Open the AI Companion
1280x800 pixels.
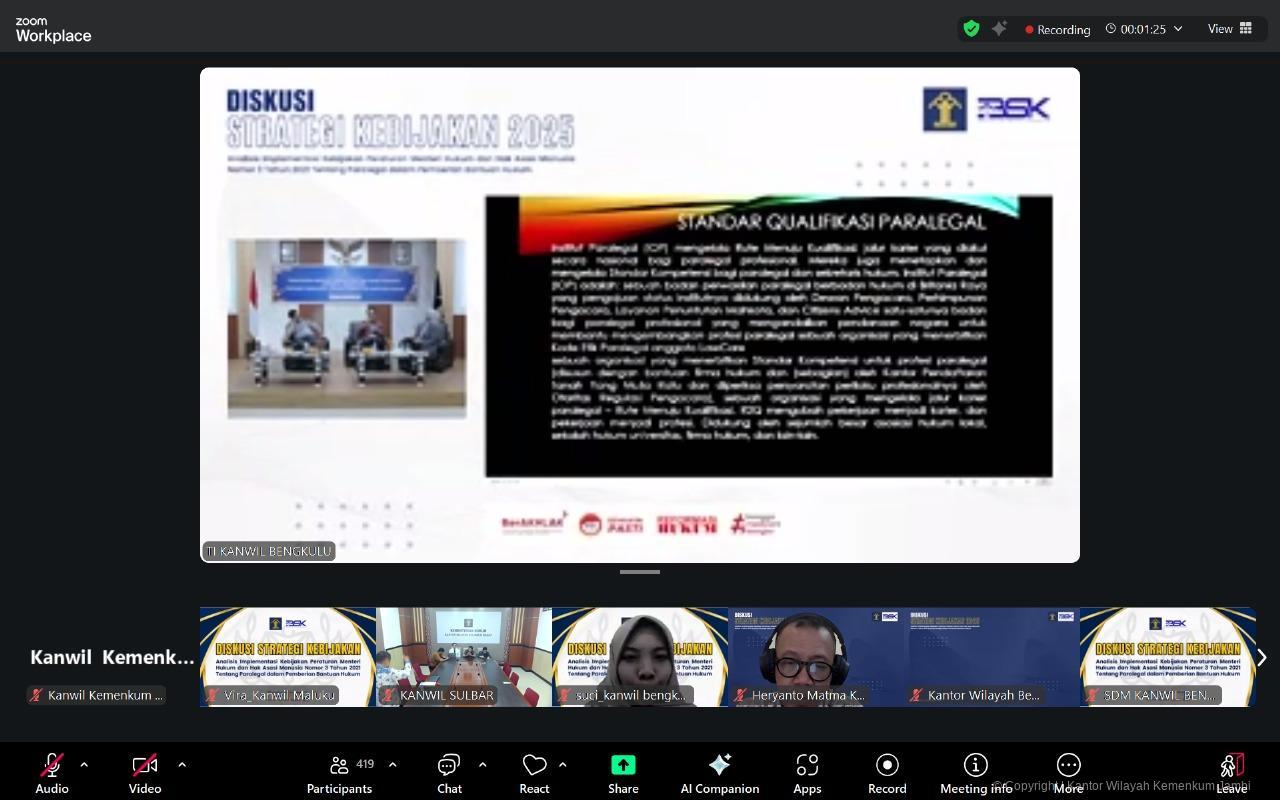(x=719, y=773)
